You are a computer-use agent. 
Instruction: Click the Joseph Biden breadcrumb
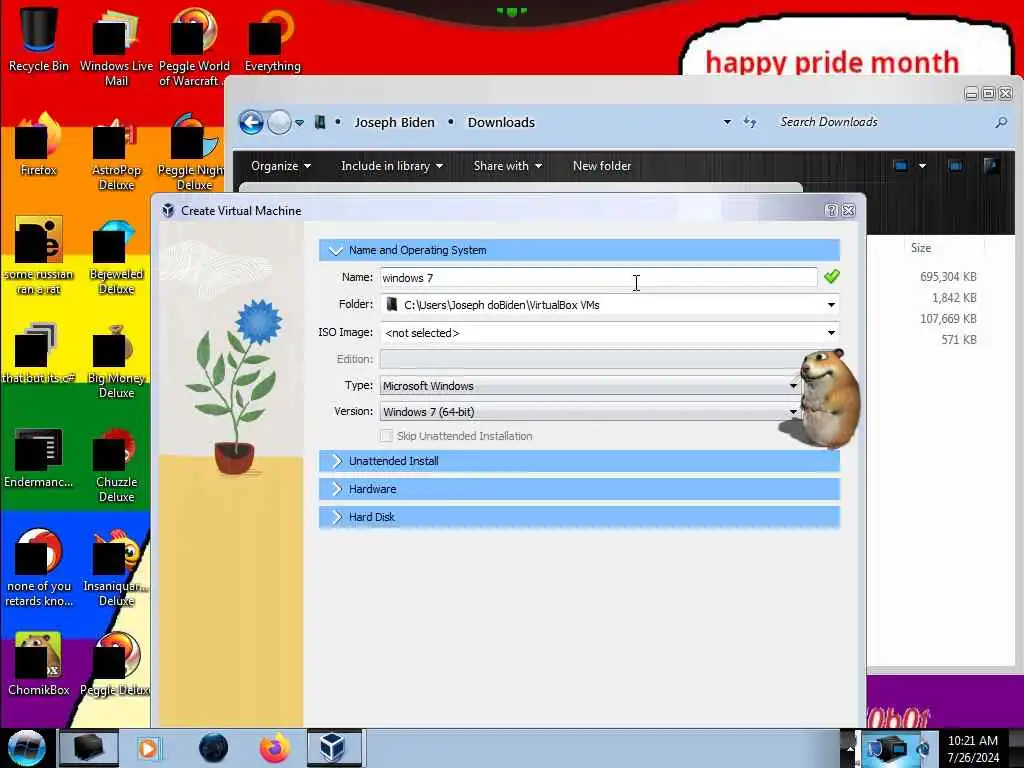click(394, 122)
